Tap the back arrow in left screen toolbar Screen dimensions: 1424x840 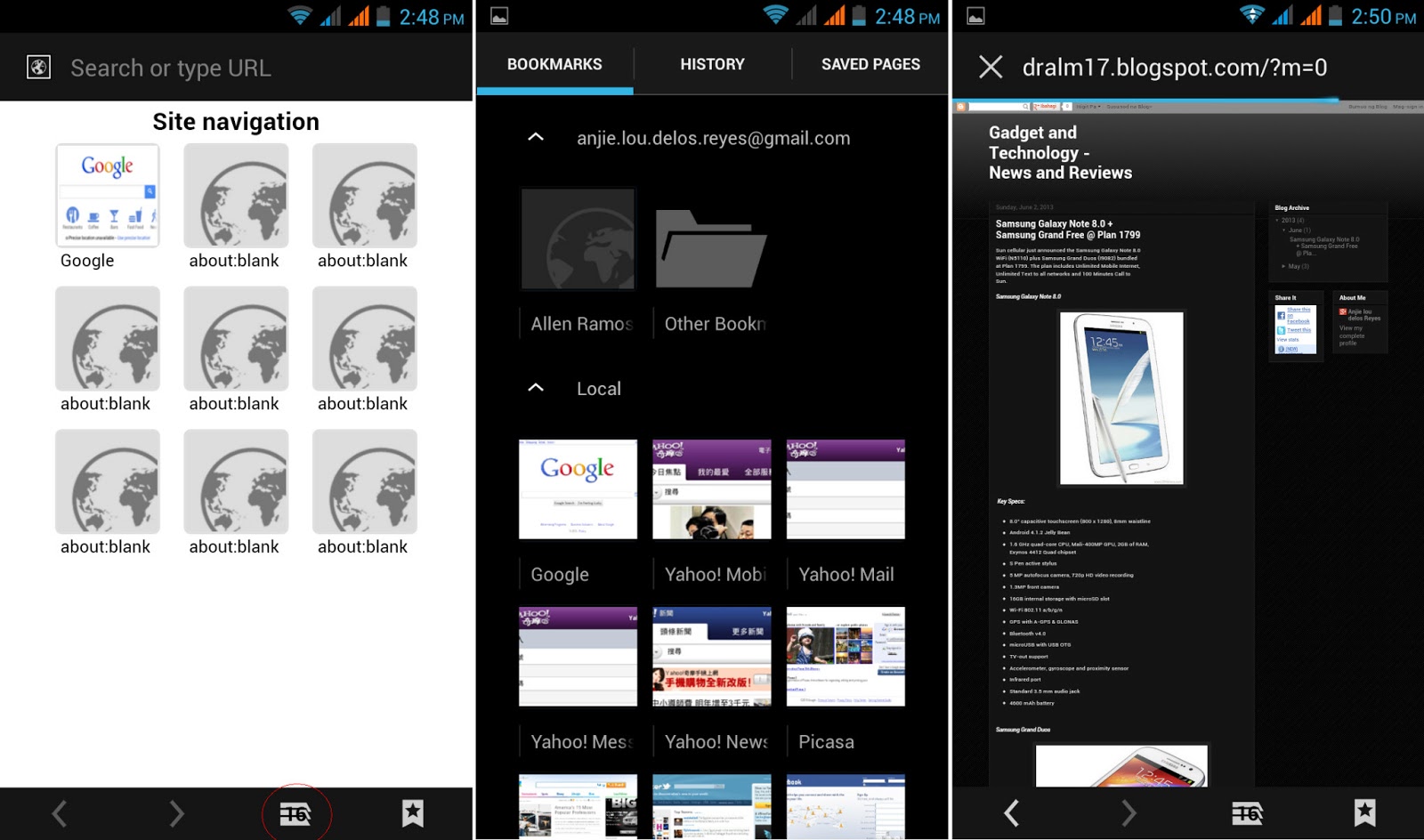pyautogui.click(x=60, y=813)
